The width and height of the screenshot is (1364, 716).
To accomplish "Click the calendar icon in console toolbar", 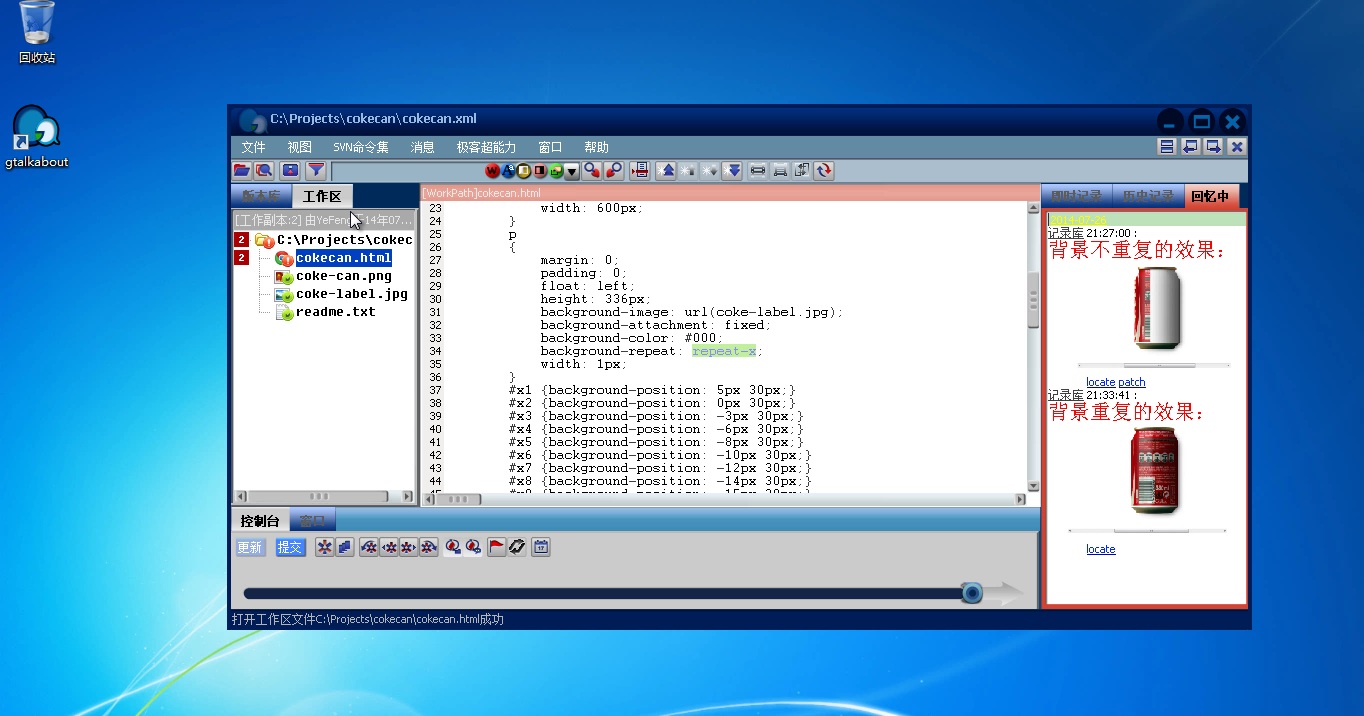I will pos(541,547).
